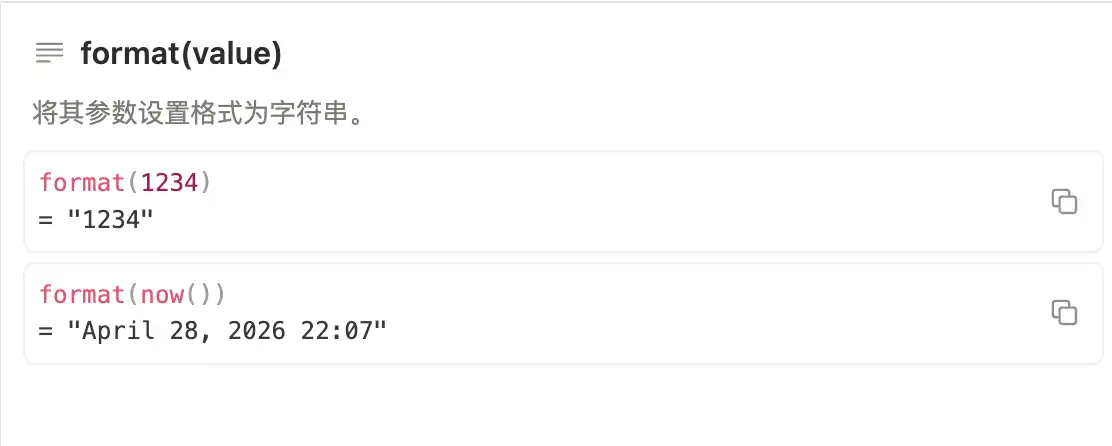
Task: Click the number 1234 inside format()
Action: point(172,183)
